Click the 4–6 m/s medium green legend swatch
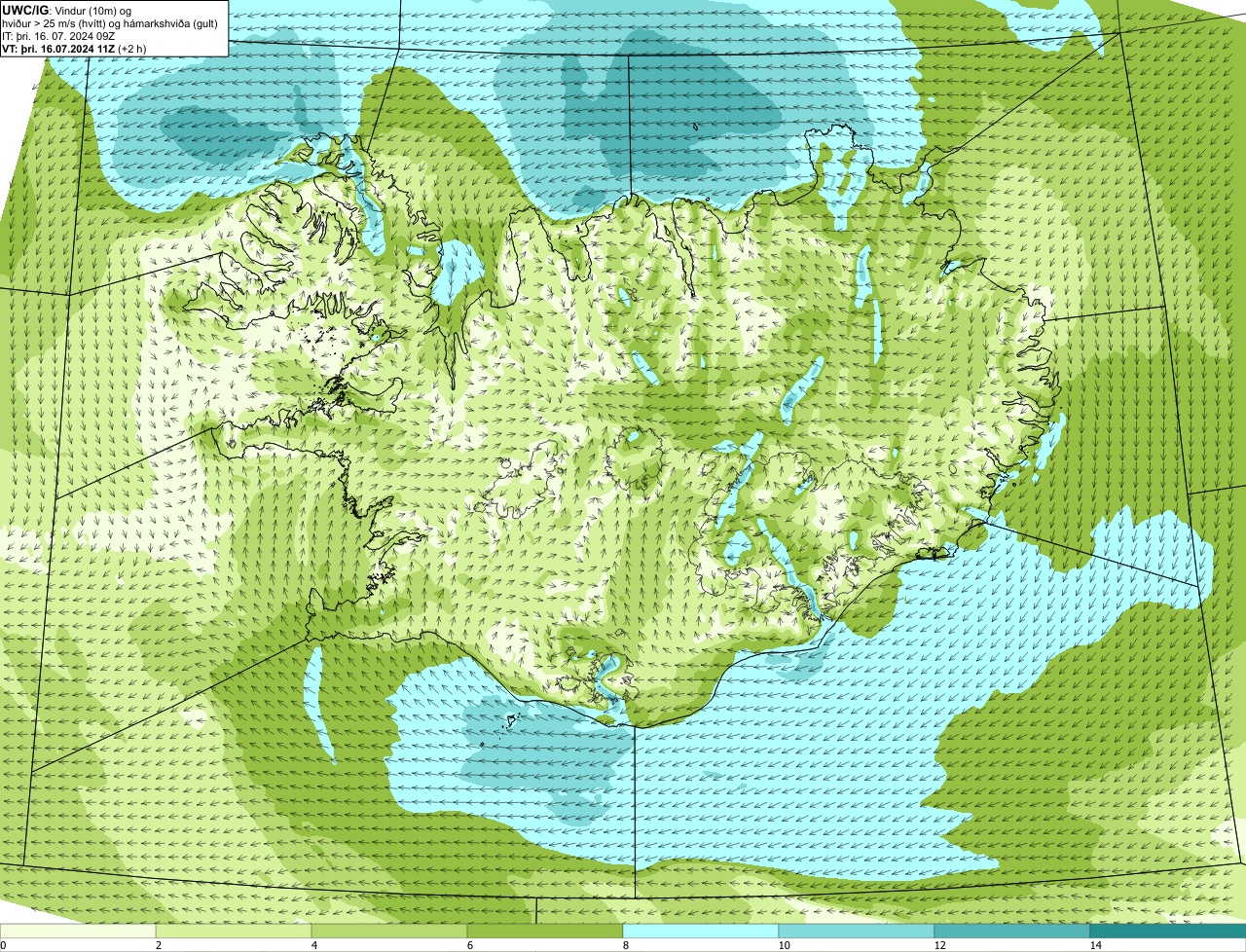 389,932
